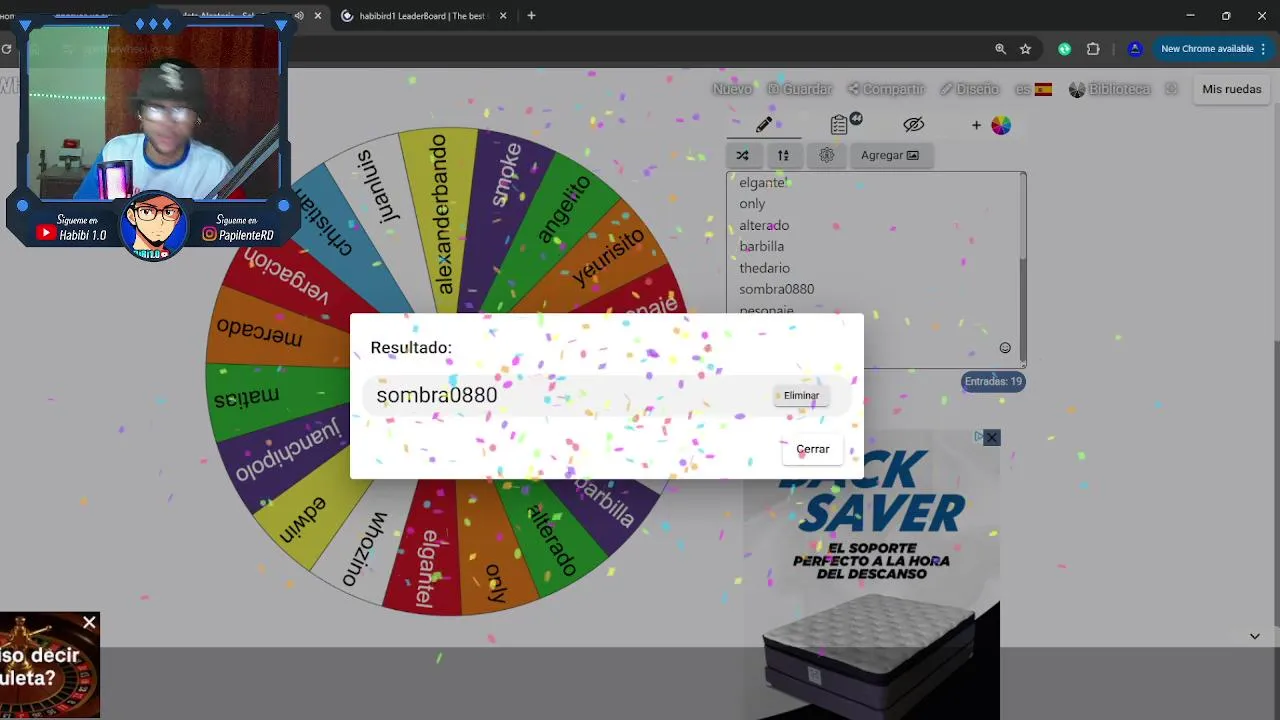The width and height of the screenshot is (1280, 720).
Task: Collapse the page using bottom chevron
Action: 1254,636
